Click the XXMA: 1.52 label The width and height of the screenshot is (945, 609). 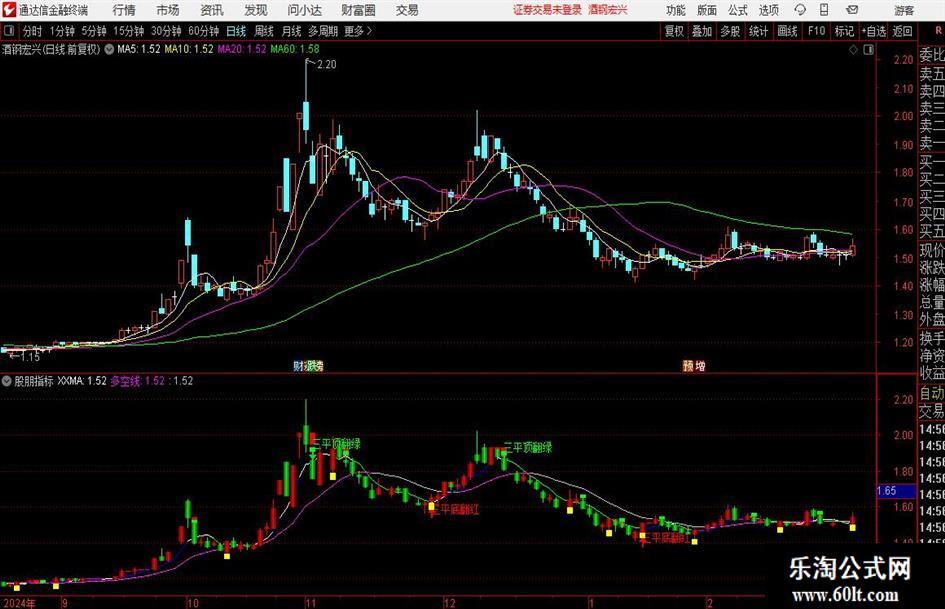82,380
